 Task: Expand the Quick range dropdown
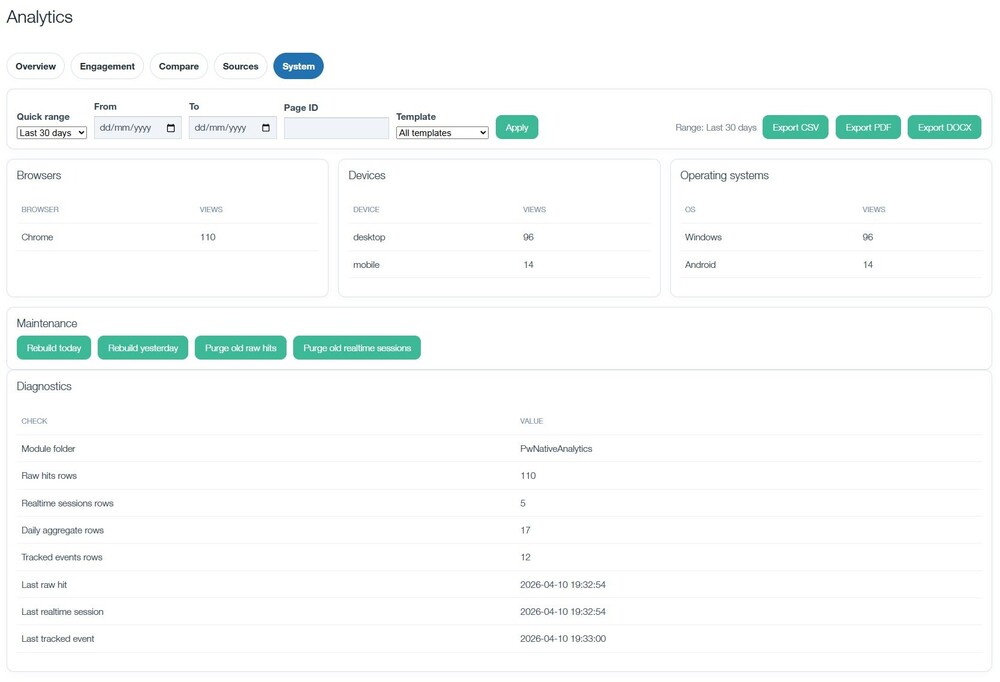pyautogui.click(x=52, y=133)
